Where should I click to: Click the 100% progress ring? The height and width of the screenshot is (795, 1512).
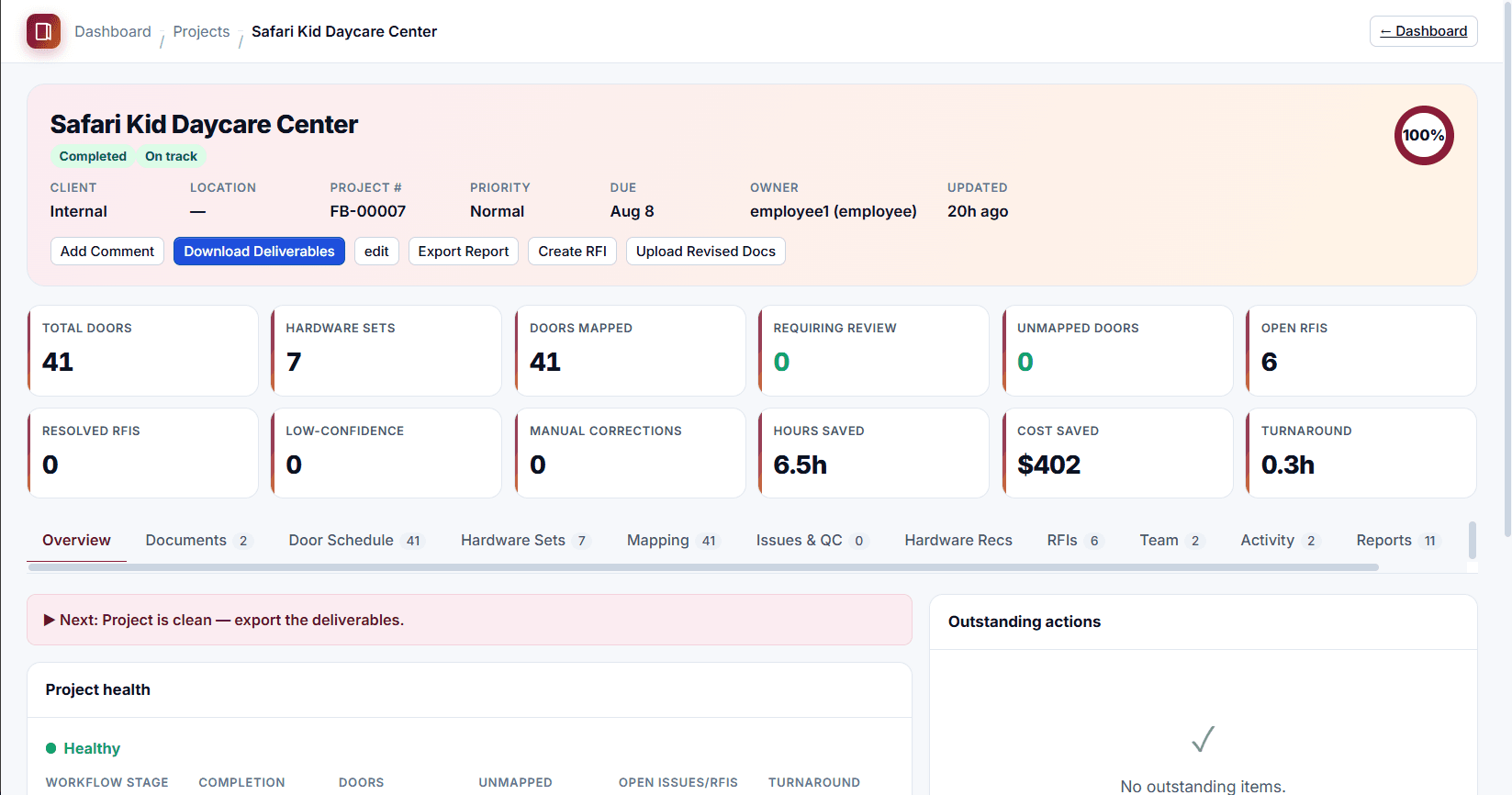click(x=1424, y=135)
